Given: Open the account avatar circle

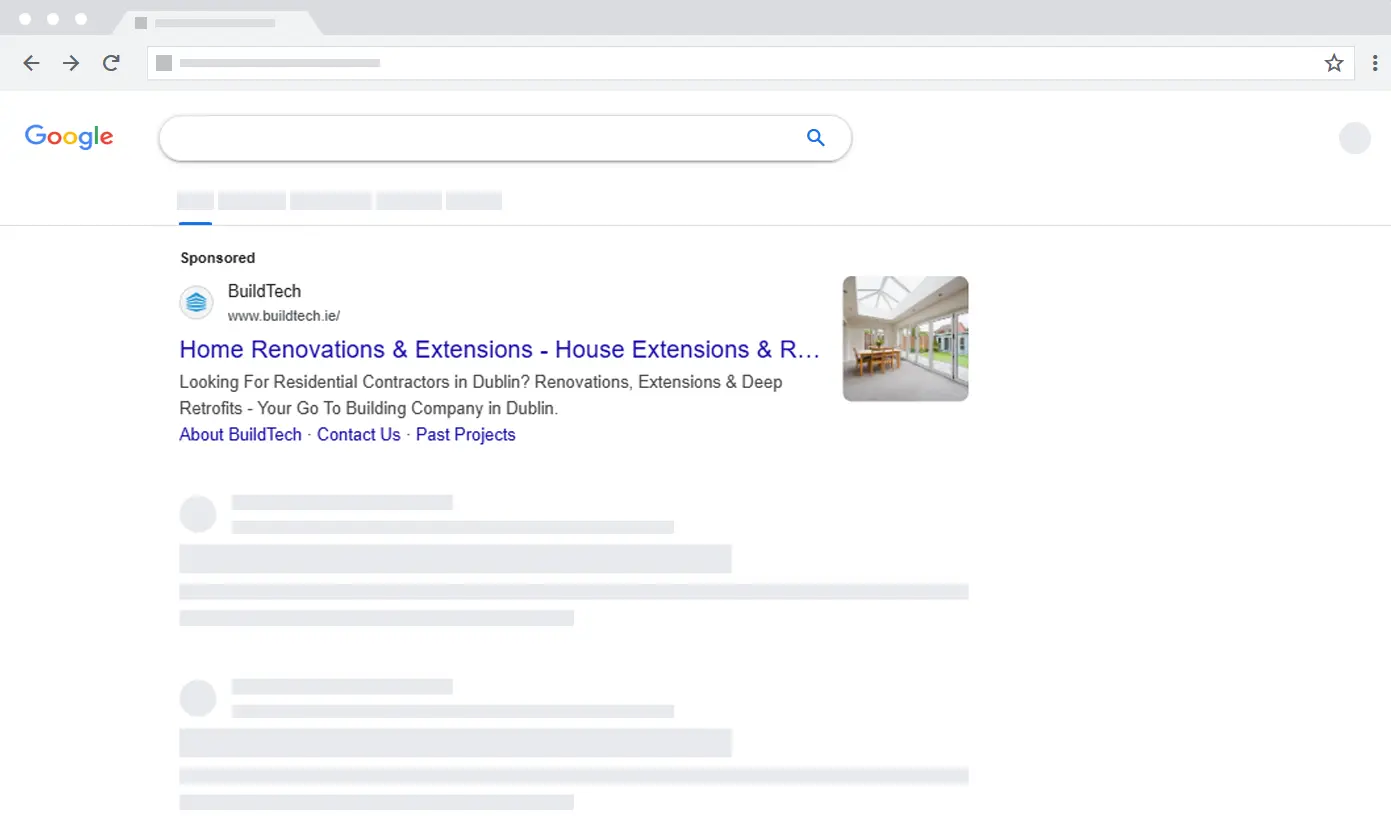Looking at the screenshot, I should [x=1354, y=138].
